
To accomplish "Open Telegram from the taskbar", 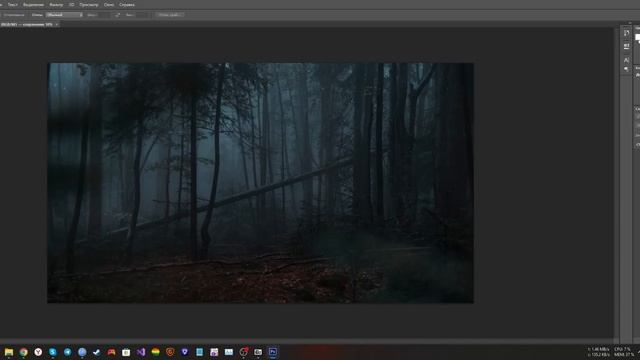I will coord(67,352).
